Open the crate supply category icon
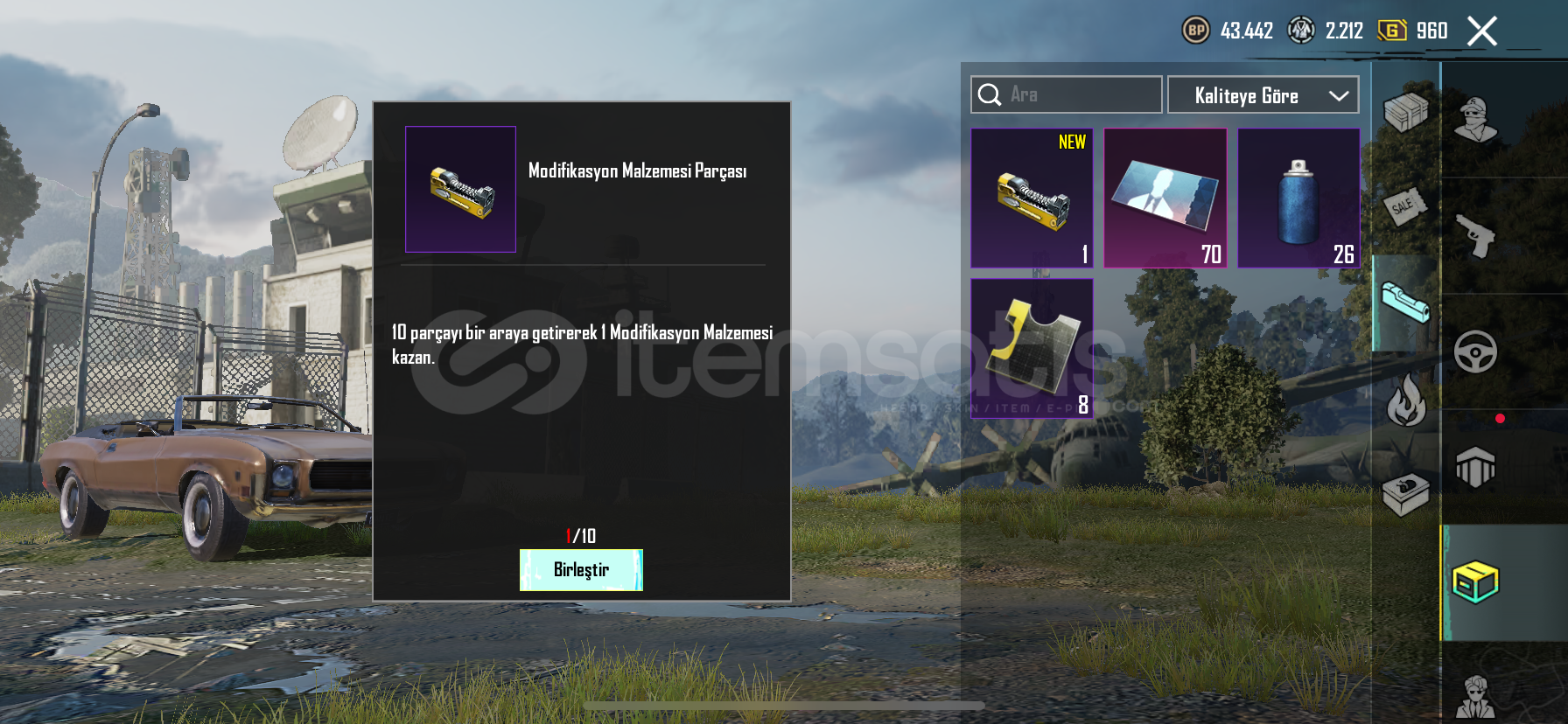1568x724 pixels. tap(1405, 111)
